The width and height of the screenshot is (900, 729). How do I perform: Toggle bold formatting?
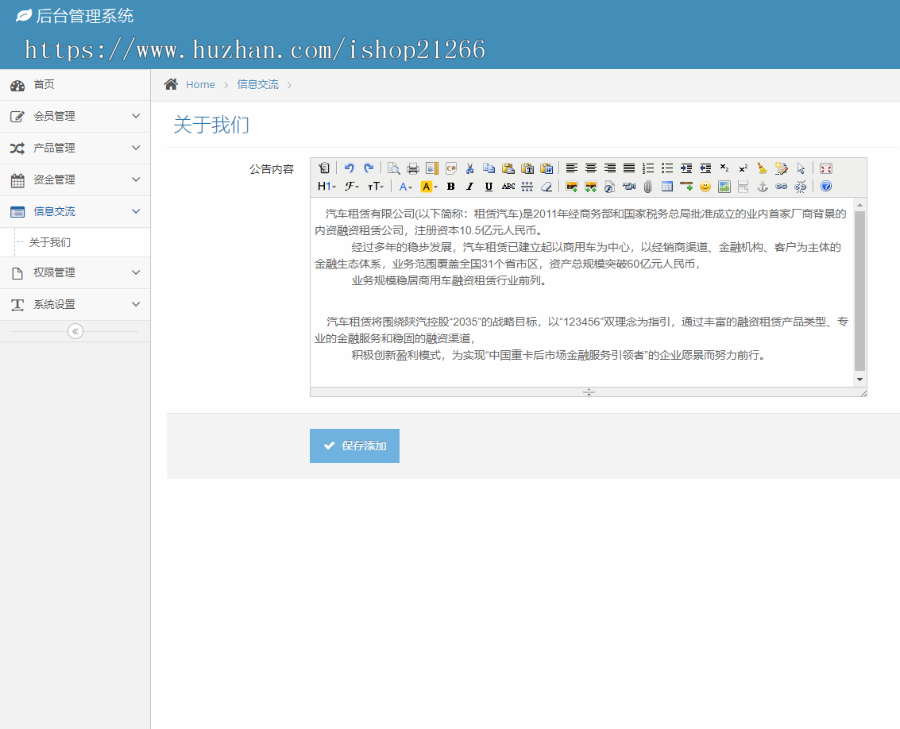(x=450, y=186)
